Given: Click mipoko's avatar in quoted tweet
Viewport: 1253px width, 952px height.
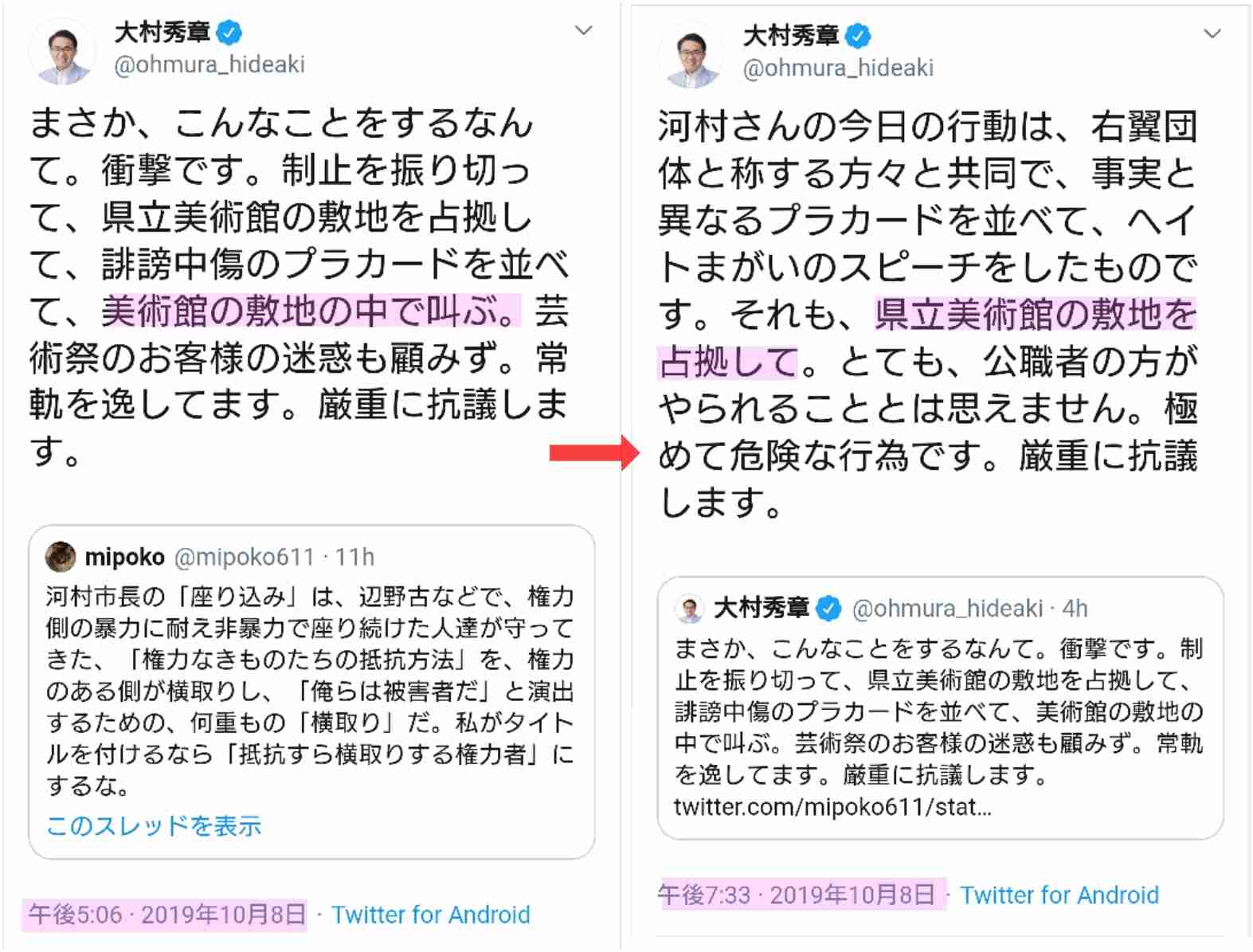Looking at the screenshot, I should tap(61, 557).
